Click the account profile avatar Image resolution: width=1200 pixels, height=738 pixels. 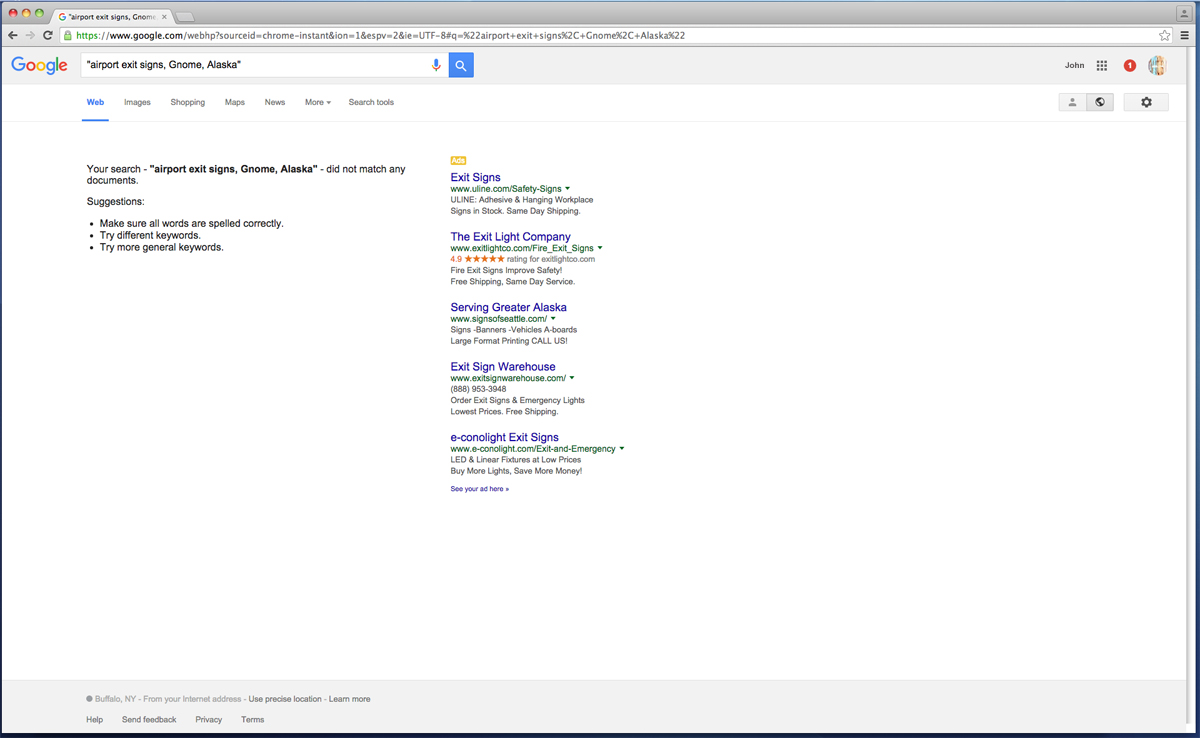pos(1157,66)
